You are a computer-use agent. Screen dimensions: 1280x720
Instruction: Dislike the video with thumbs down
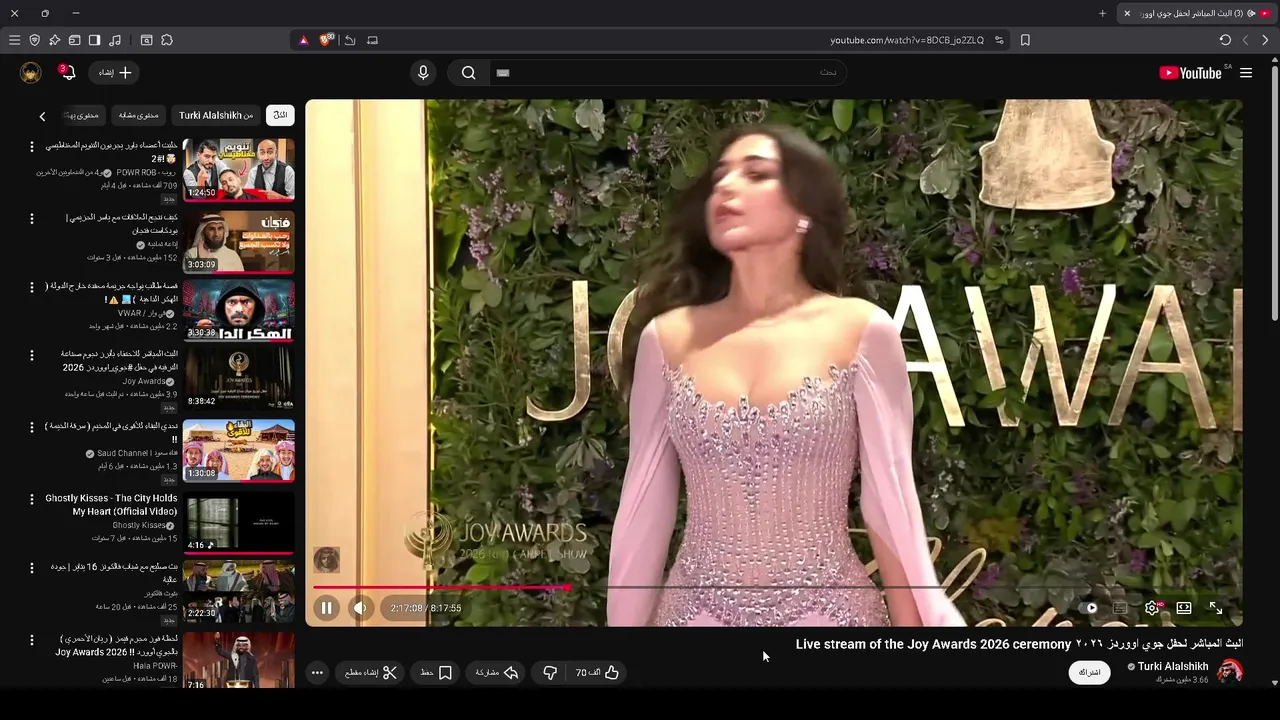pyautogui.click(x=550, y=673)
